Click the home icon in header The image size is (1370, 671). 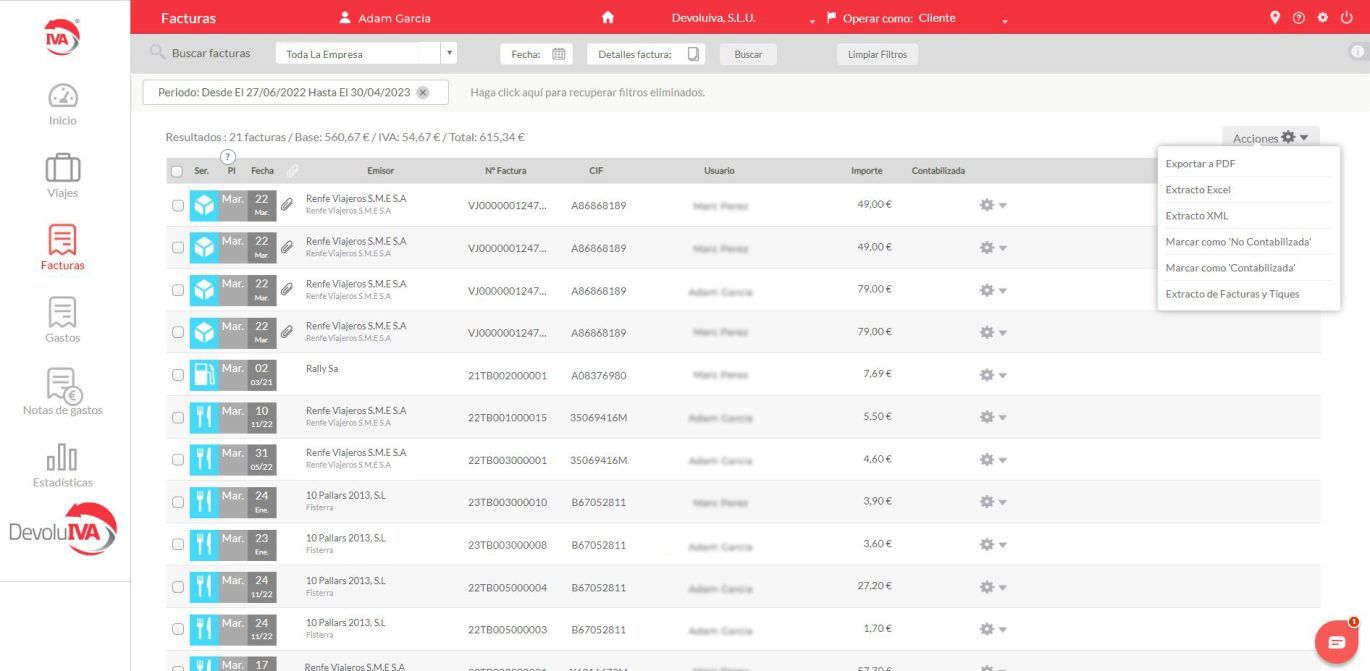coord(607,18)
